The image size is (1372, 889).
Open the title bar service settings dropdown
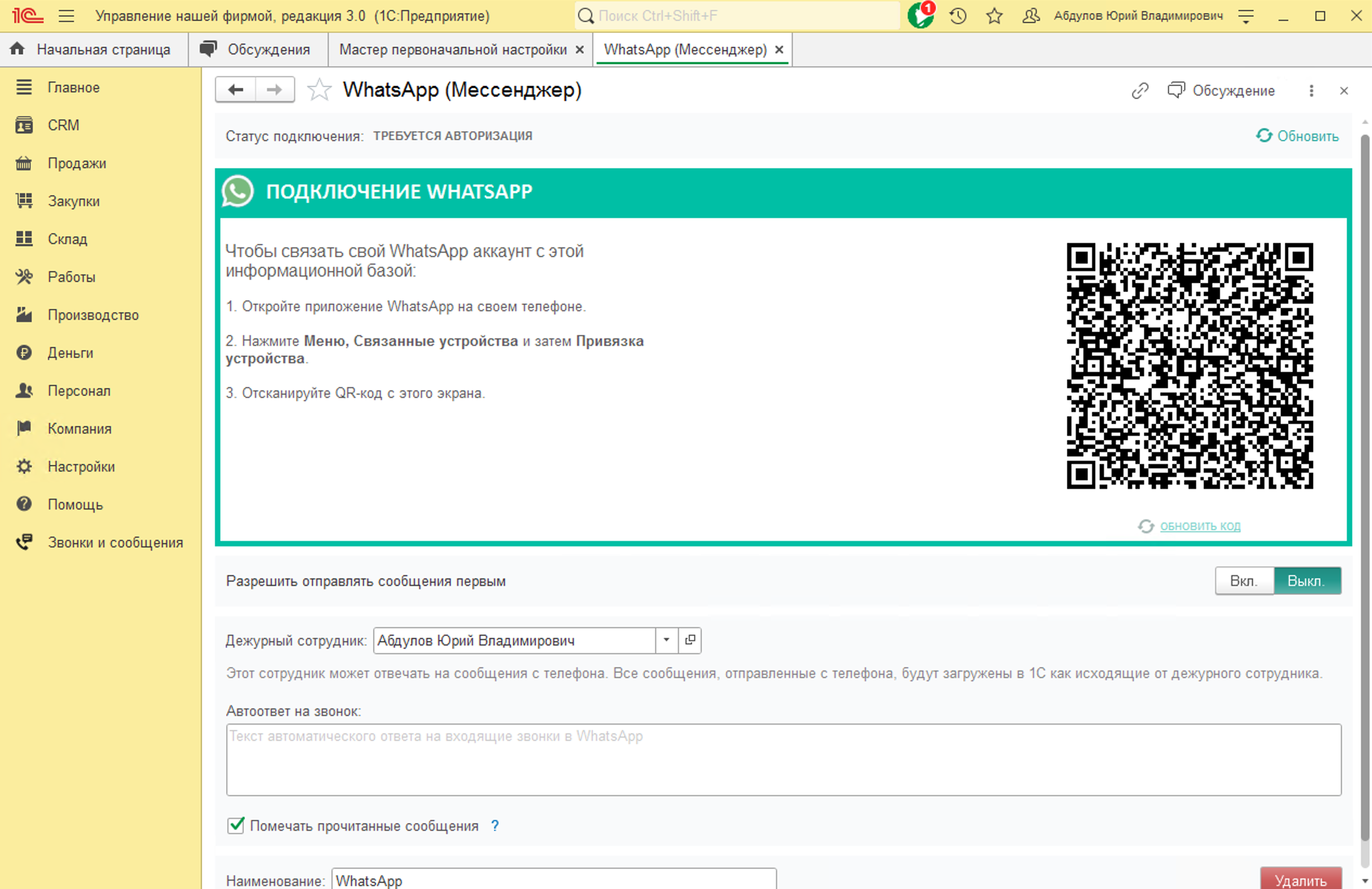click(1246, 16)
